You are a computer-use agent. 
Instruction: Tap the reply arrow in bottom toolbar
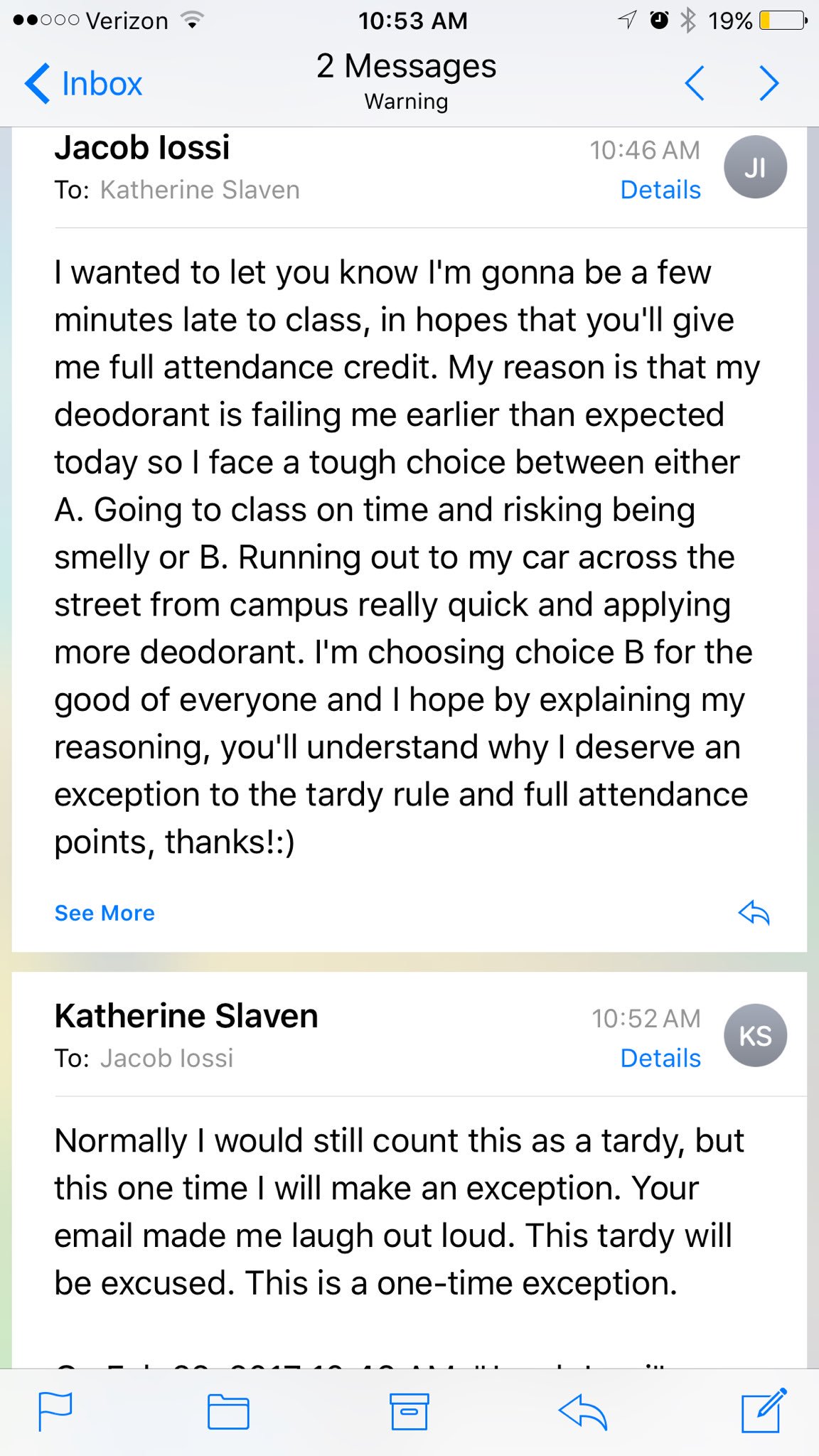(x=582, y=1411)
